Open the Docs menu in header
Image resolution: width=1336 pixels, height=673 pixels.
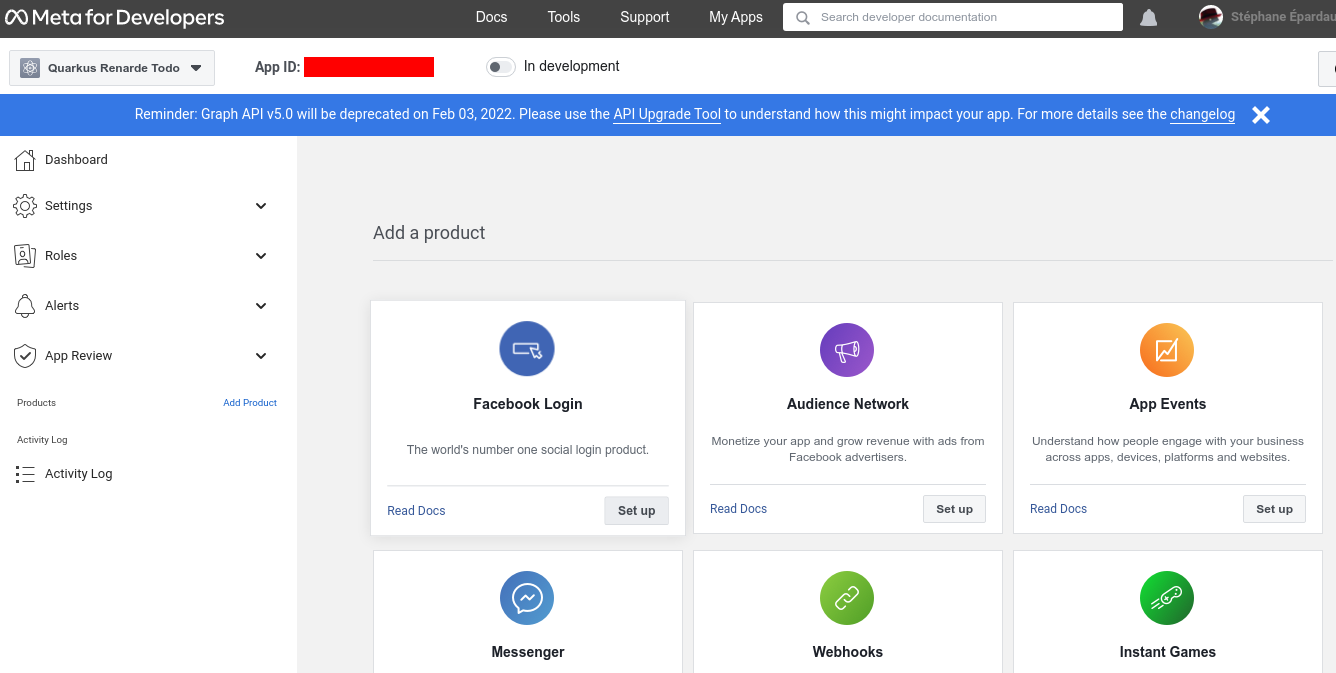pos(491,17)
